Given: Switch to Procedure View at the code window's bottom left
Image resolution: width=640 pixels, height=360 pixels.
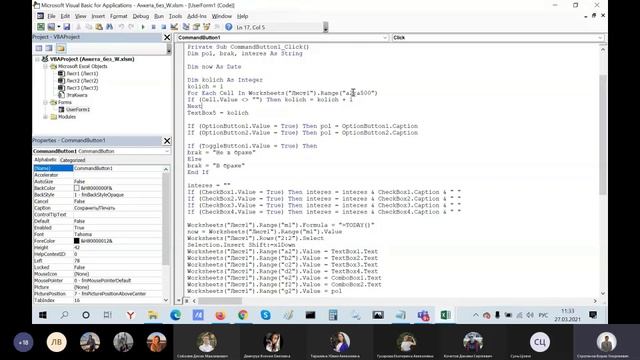Looking at the screenshot, I should tap(179, 301).
